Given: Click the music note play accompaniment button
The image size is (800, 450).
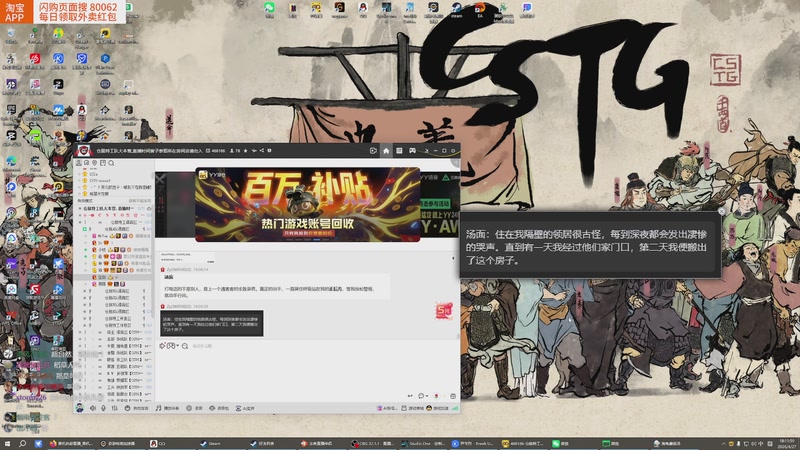Looking at the screenshot, I should pos(167,408).
